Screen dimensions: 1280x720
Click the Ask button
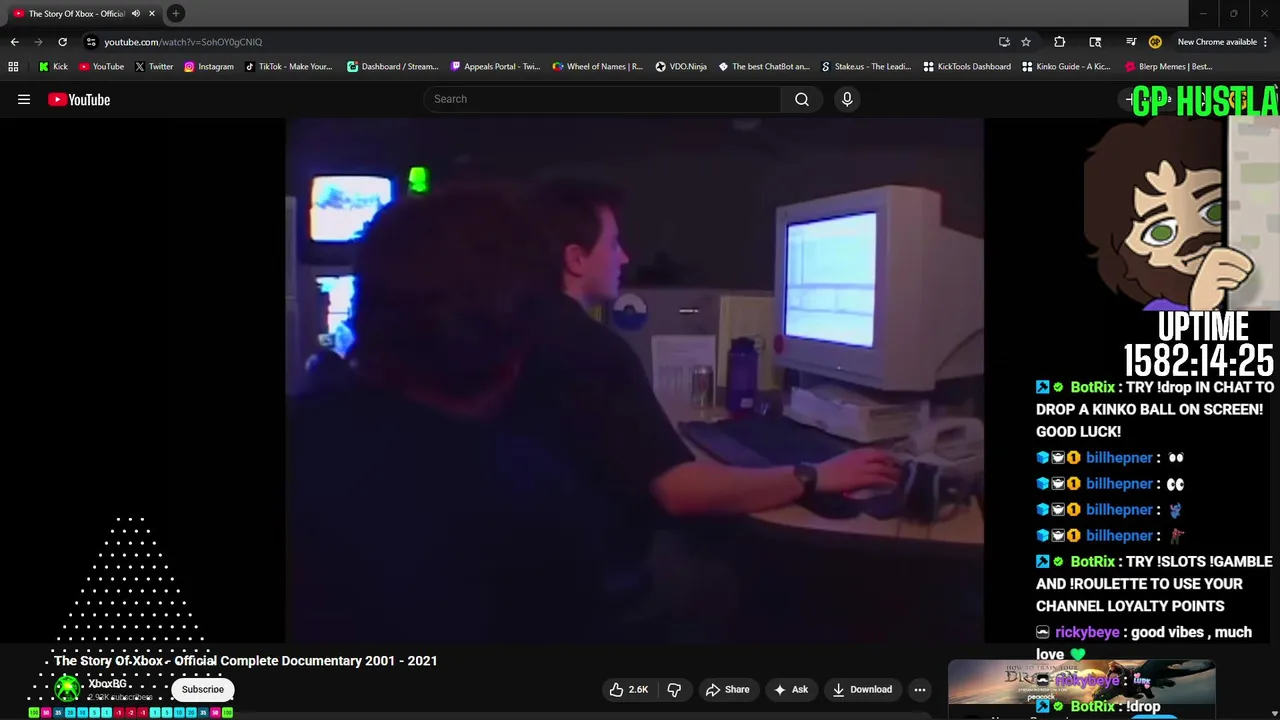790,689
